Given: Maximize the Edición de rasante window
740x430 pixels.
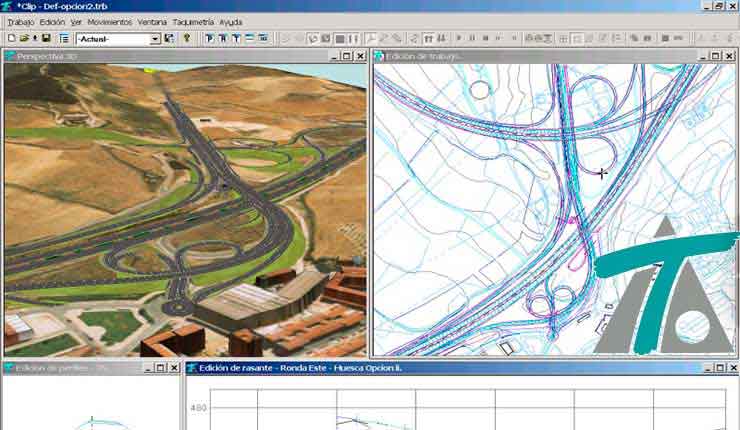Looking at the screenshot, I should (720, 368).
